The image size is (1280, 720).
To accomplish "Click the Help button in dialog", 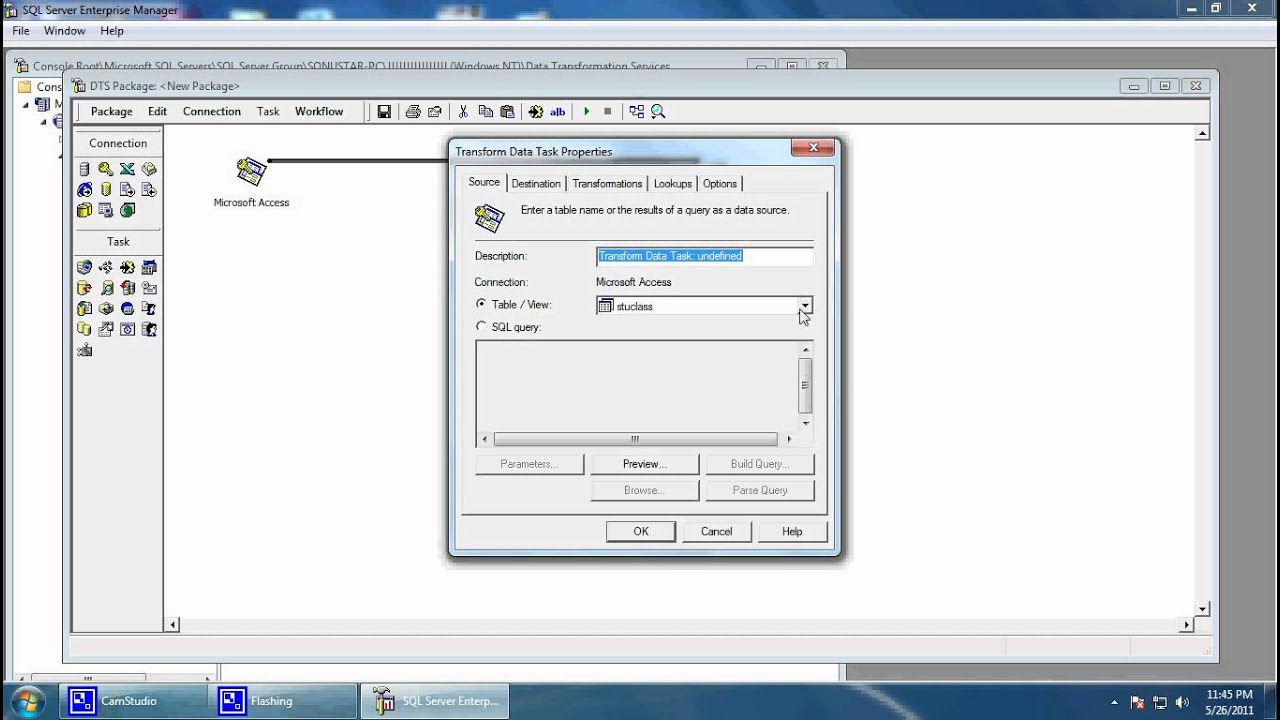I will tap(792, 531).
